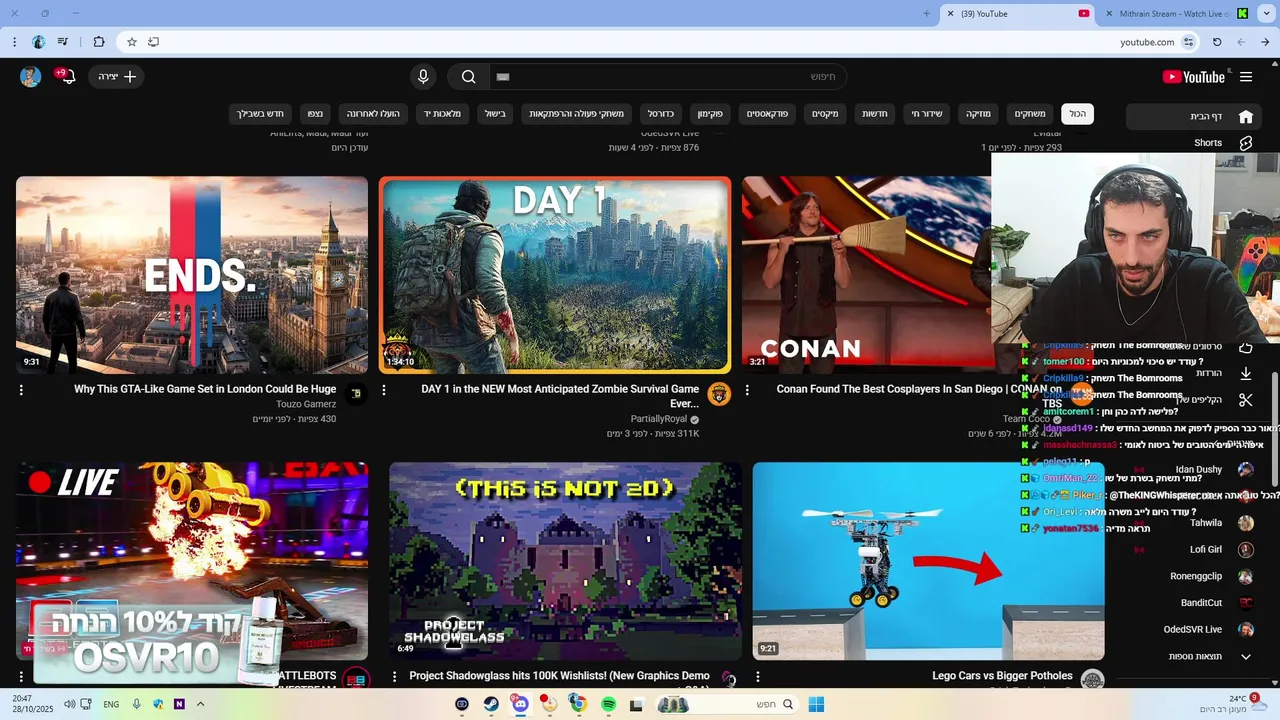Screen dimensions: 1280x720
Task: Bookmark this page with the star icon
Action: (x=131, y=42)
